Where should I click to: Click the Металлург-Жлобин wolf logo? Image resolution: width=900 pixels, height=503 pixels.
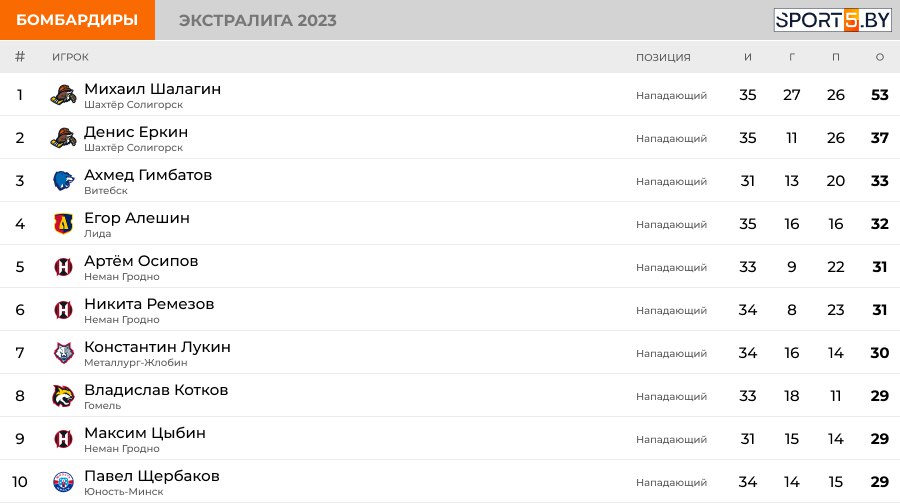(63, 353)
